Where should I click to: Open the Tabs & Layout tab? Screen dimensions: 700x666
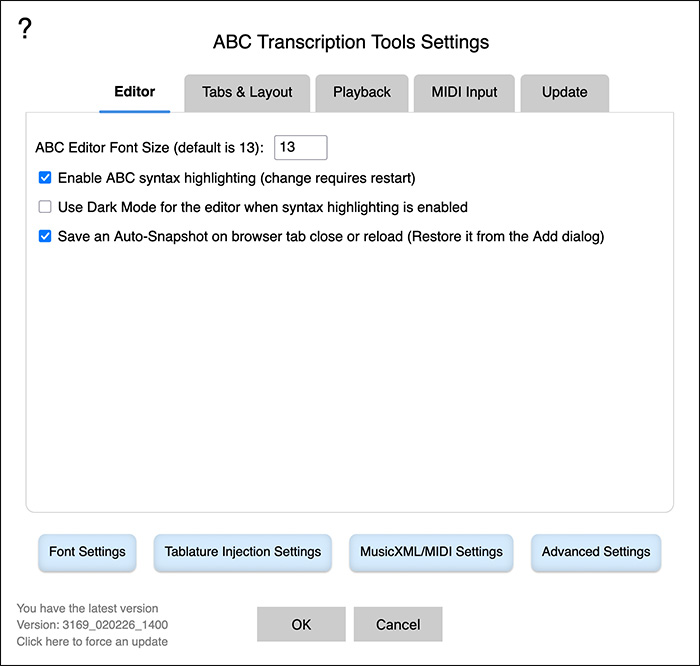(x=247, y=92)
